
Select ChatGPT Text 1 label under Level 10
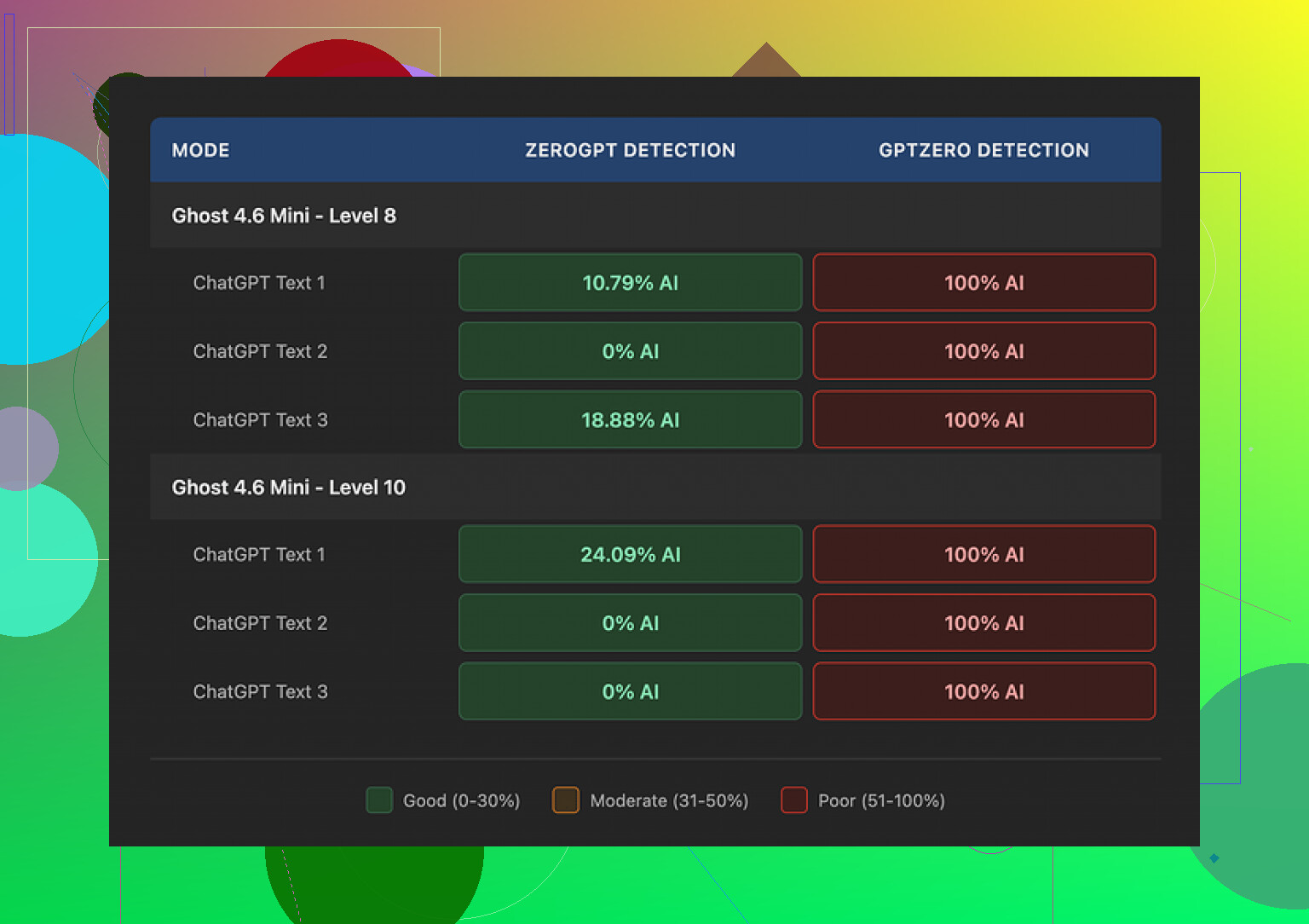coord(259,555)
